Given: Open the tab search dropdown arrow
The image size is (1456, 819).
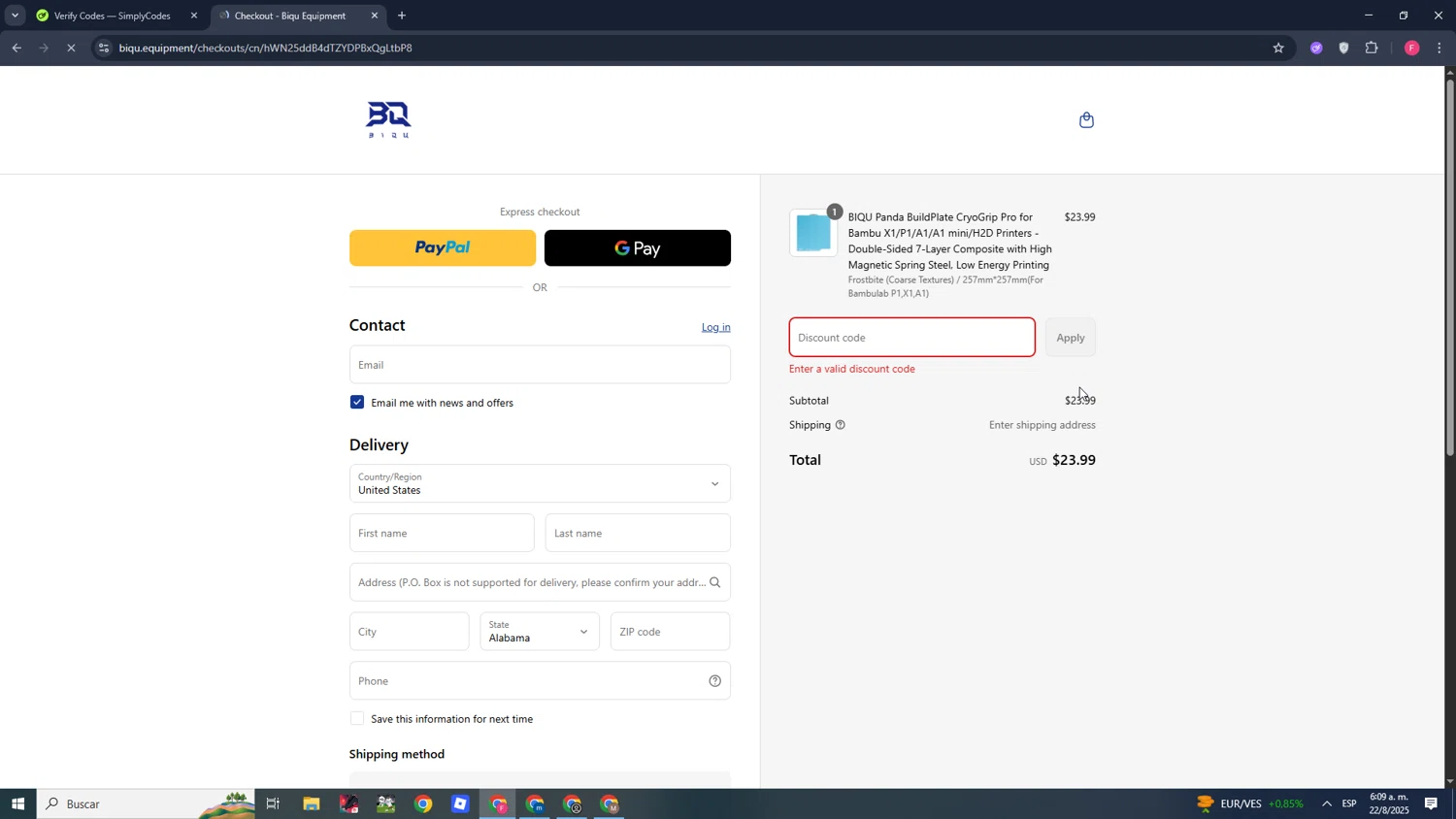Looking at the screenshot, I should [x=15, y=16].
